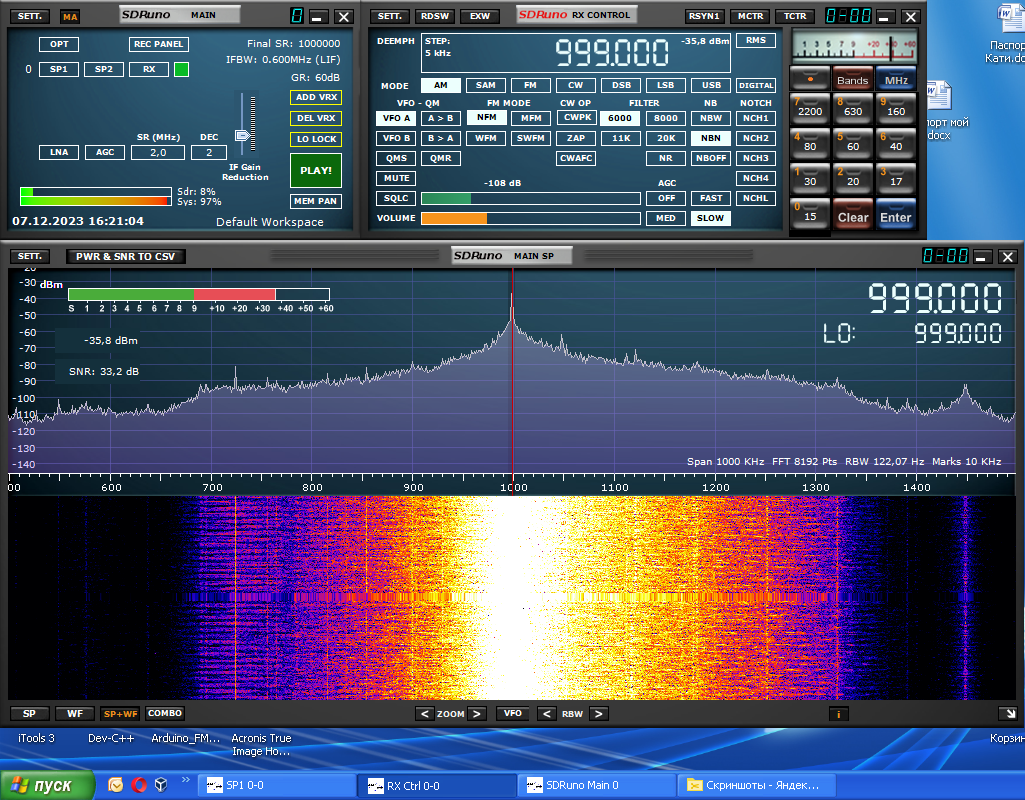Viewport: 1025px width, 800px height.
Task: Toggle the LNA button
Action: (x=59, y=152)
